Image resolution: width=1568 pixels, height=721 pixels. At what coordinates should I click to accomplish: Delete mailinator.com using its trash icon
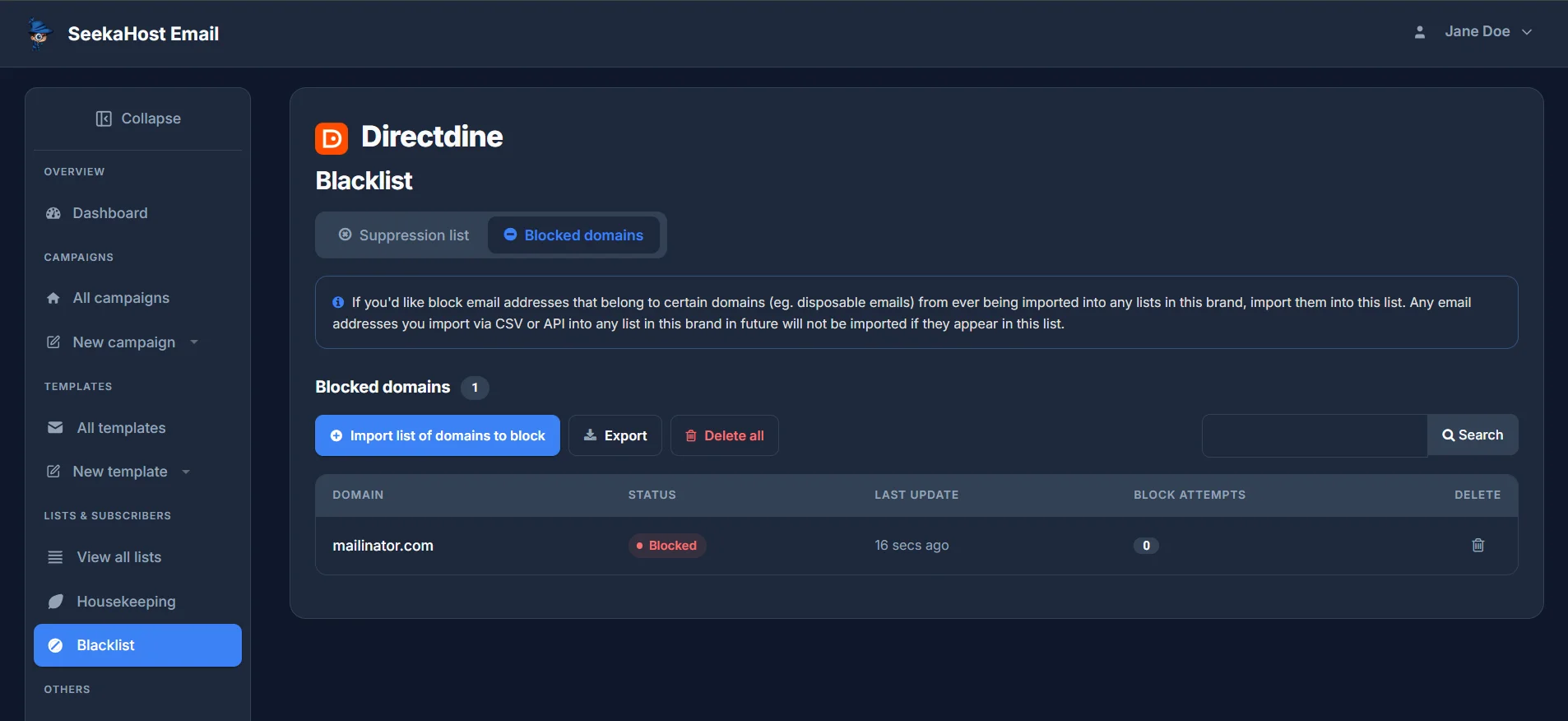[x=1478, y=545]
